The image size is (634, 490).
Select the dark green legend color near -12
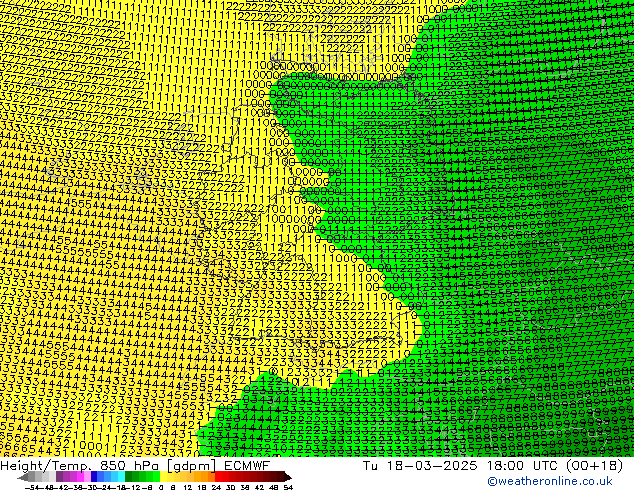[128, 477]
